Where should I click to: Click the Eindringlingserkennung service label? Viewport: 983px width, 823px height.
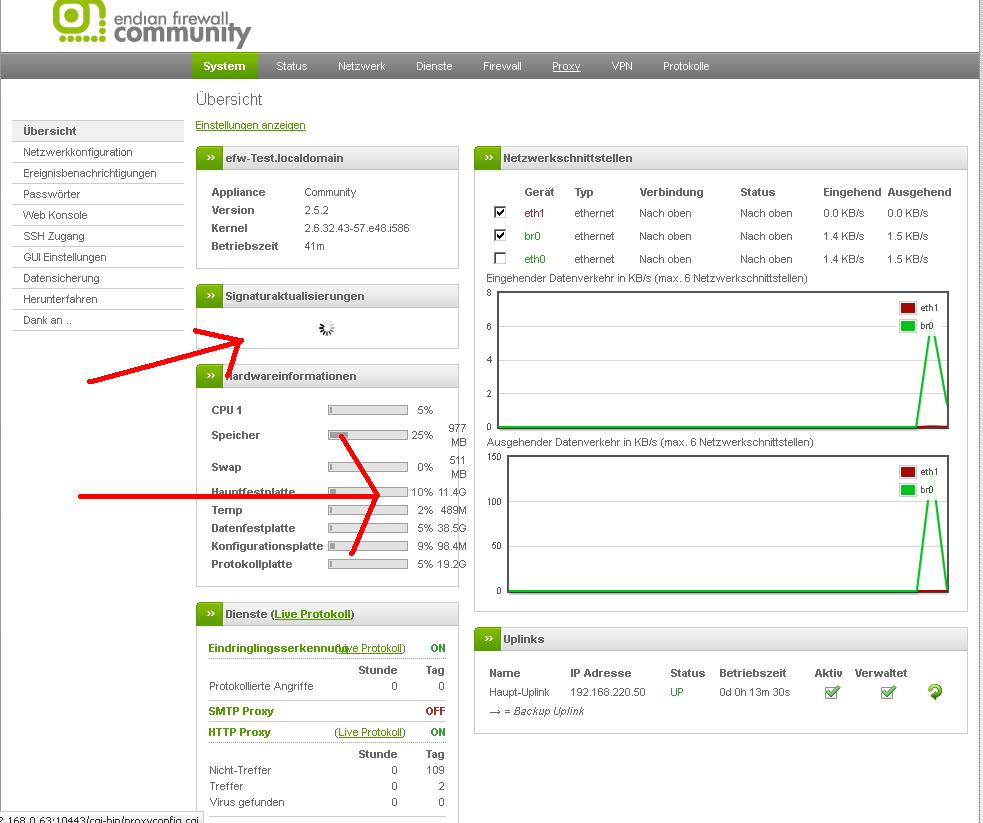(276, 648)
